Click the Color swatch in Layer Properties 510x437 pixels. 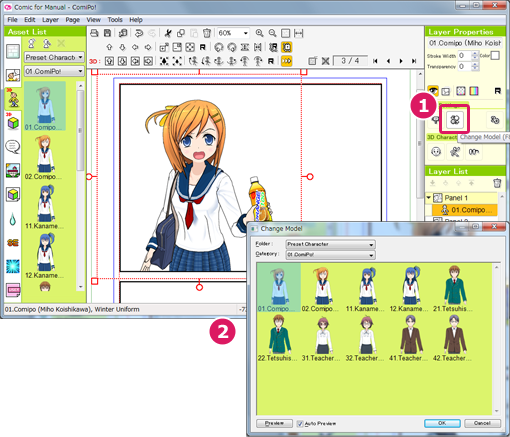[495, 55]
